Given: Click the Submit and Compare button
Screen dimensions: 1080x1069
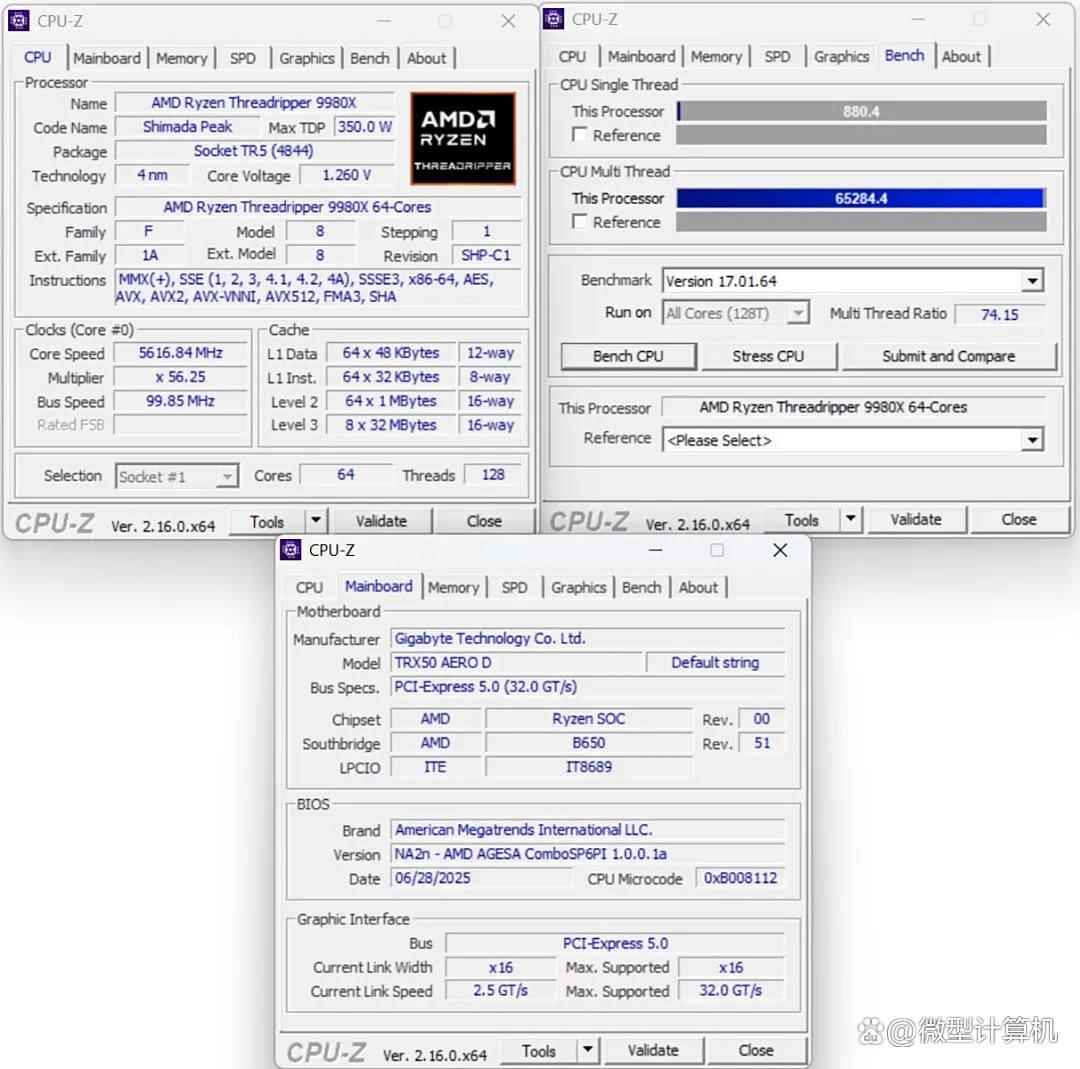Looking at the screenshot, I should pyautogui.click(x=948, y=356).
